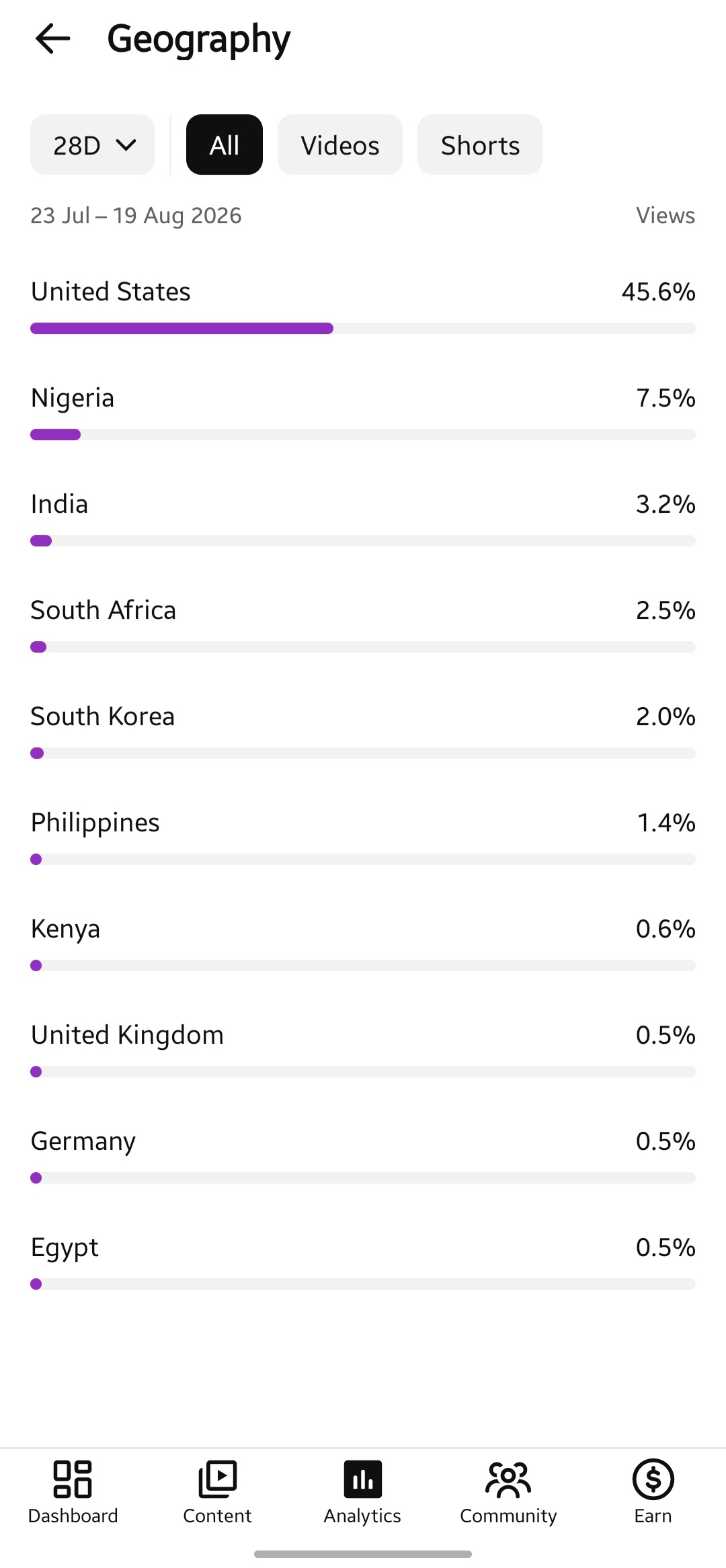Open the Earn dollar icon
Viewport: 726px width, 1568px height.
653,1479
